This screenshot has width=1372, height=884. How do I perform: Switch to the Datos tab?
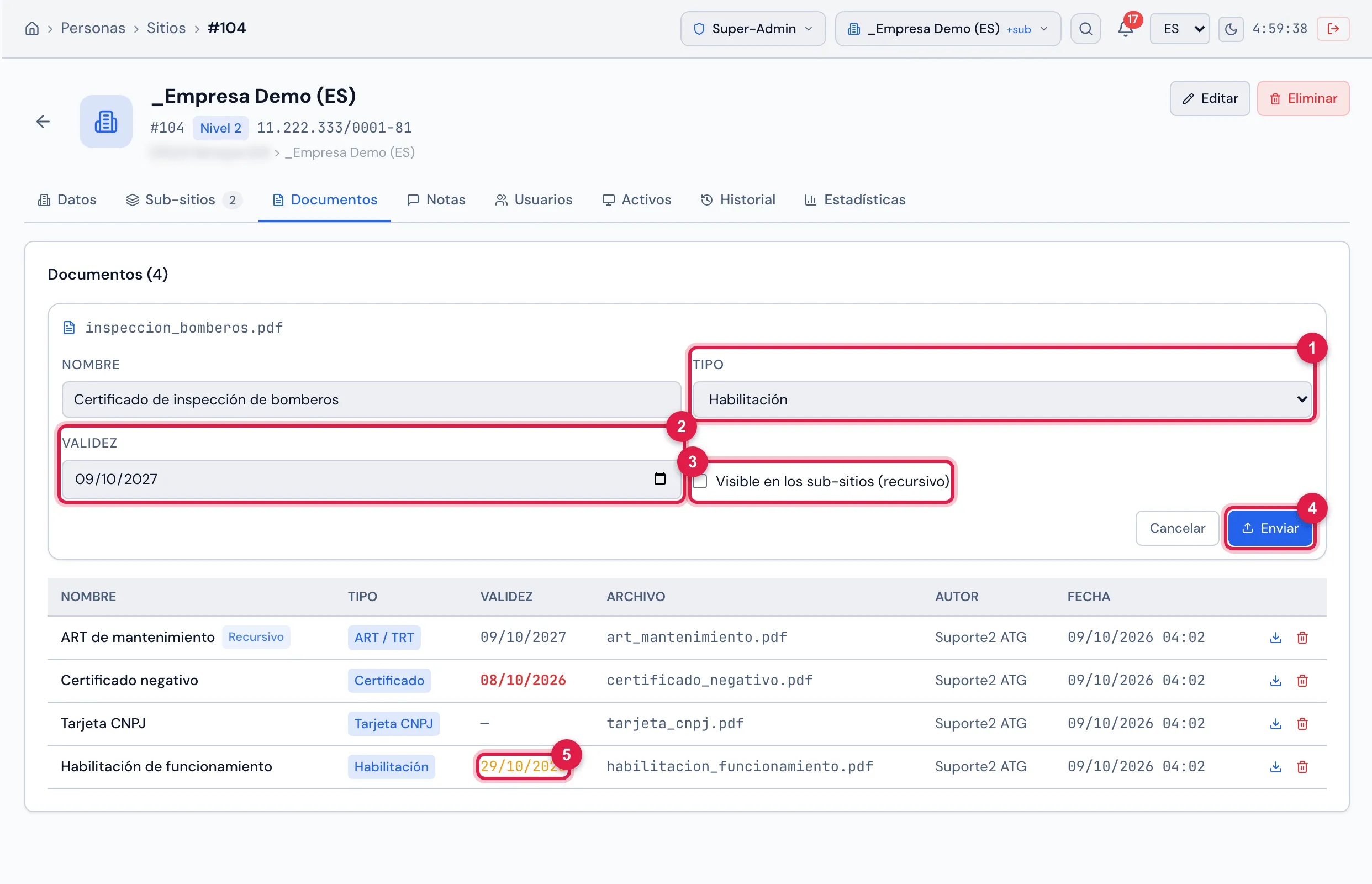[67, 200]
